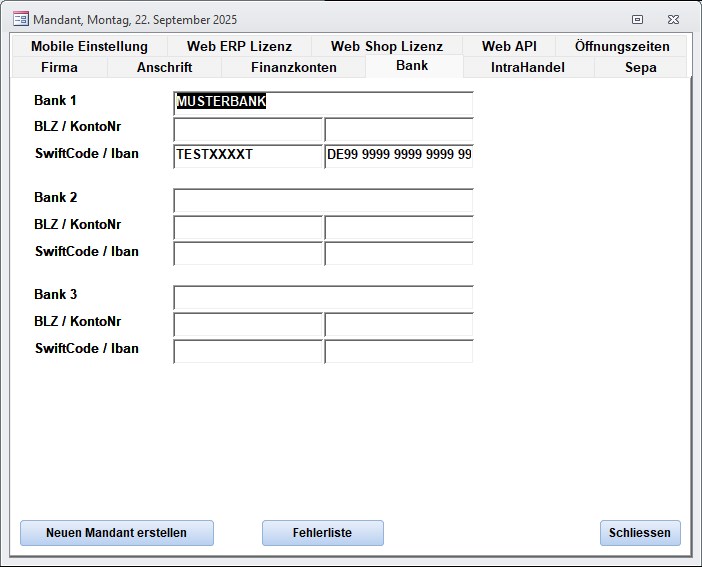The width and height of the screenshot is (702, 567).
Task: Focus the Bank 1 SwiftCode field TESTXXXXT
Action: pyautogui.click(x=247, y=155)
